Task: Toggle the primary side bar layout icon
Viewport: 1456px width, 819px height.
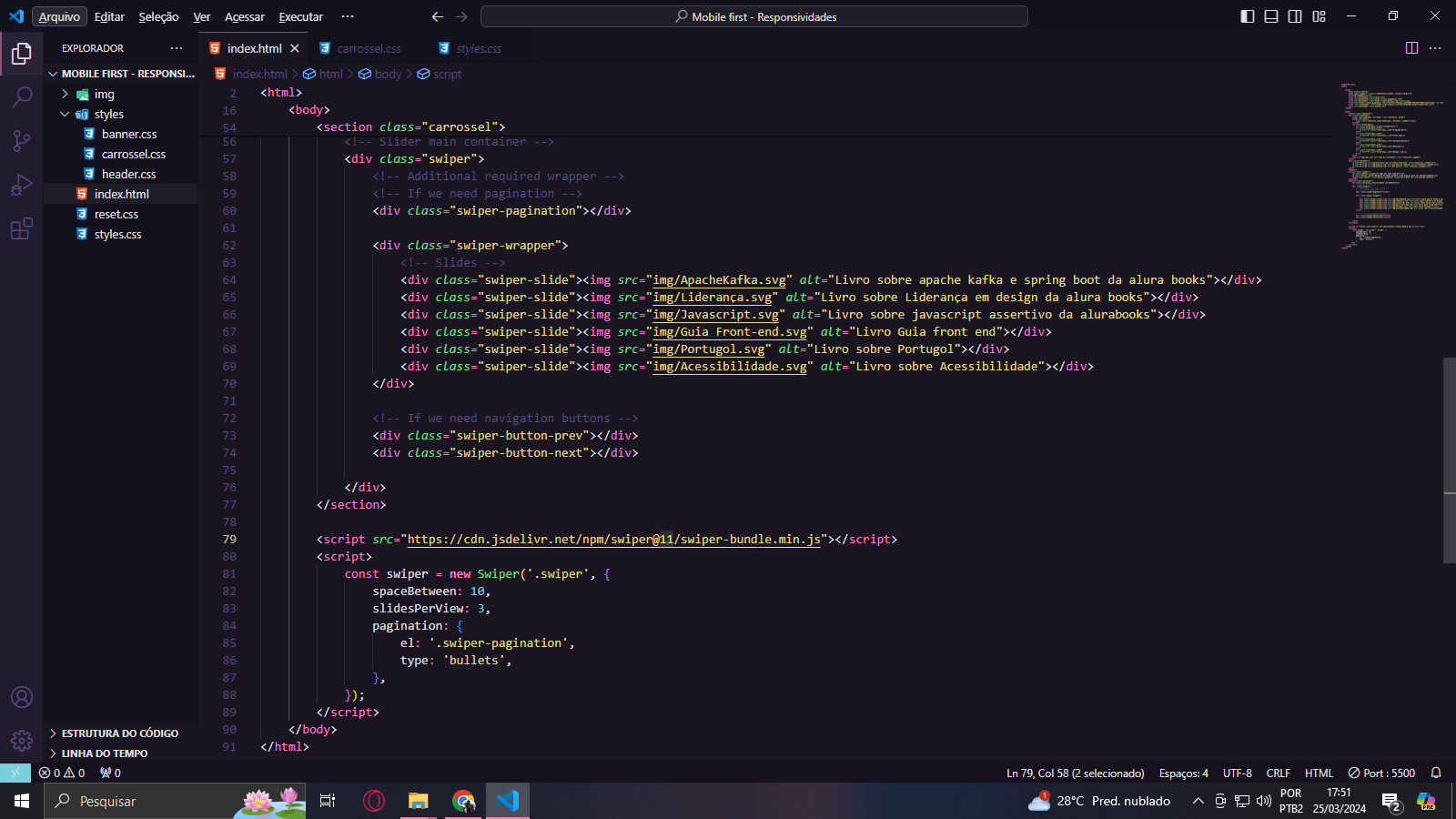Action: click(x=1248, y=16)
